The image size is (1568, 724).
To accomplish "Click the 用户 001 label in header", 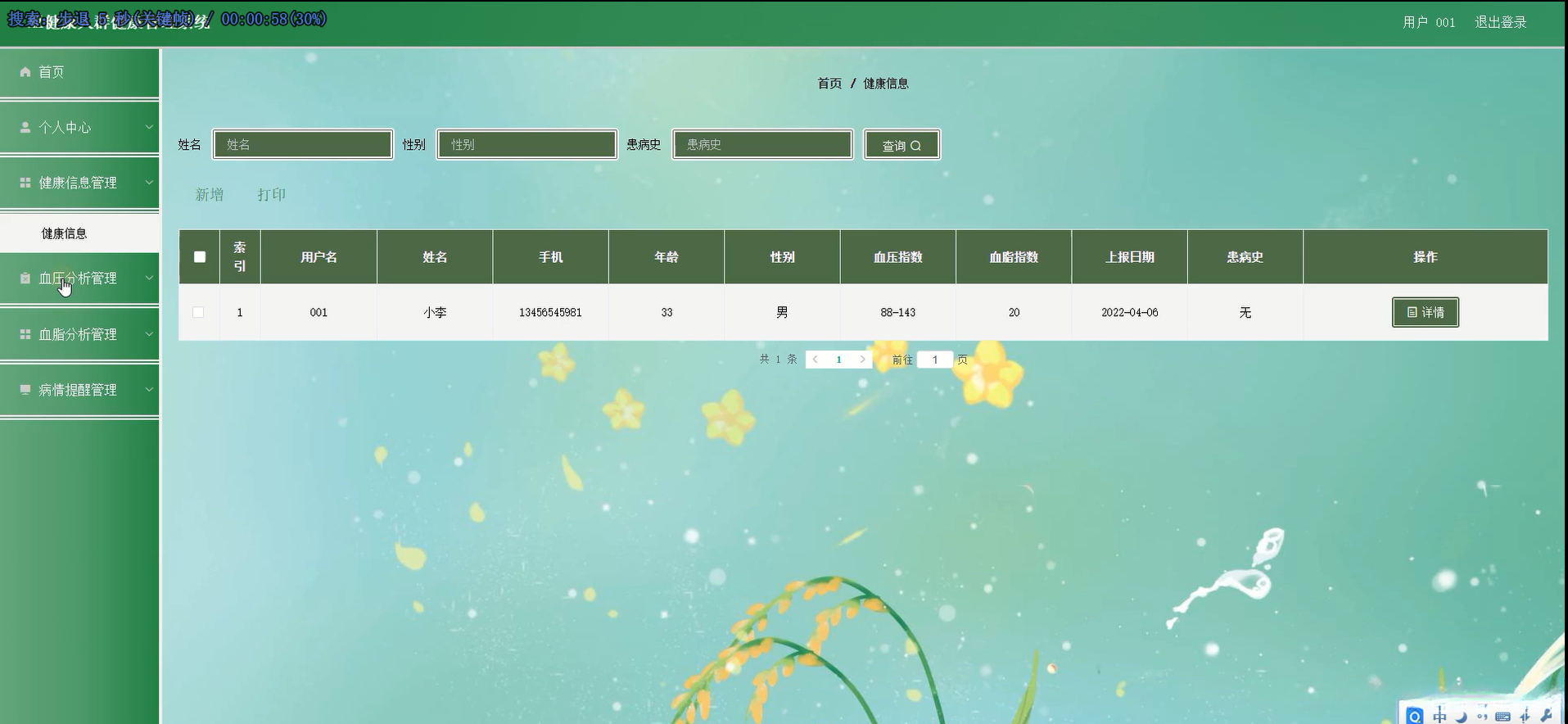I will pos(1429,22).
